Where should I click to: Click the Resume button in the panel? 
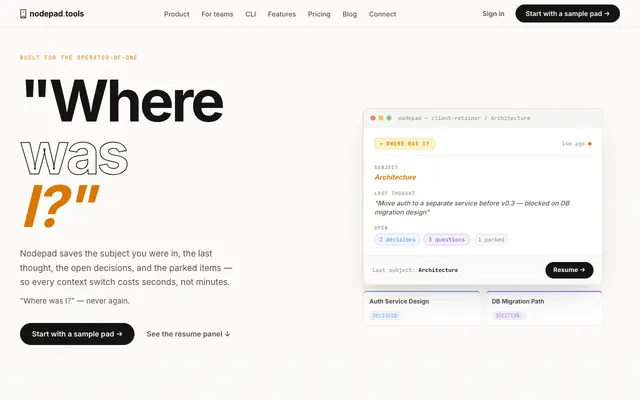click(569, 270)
